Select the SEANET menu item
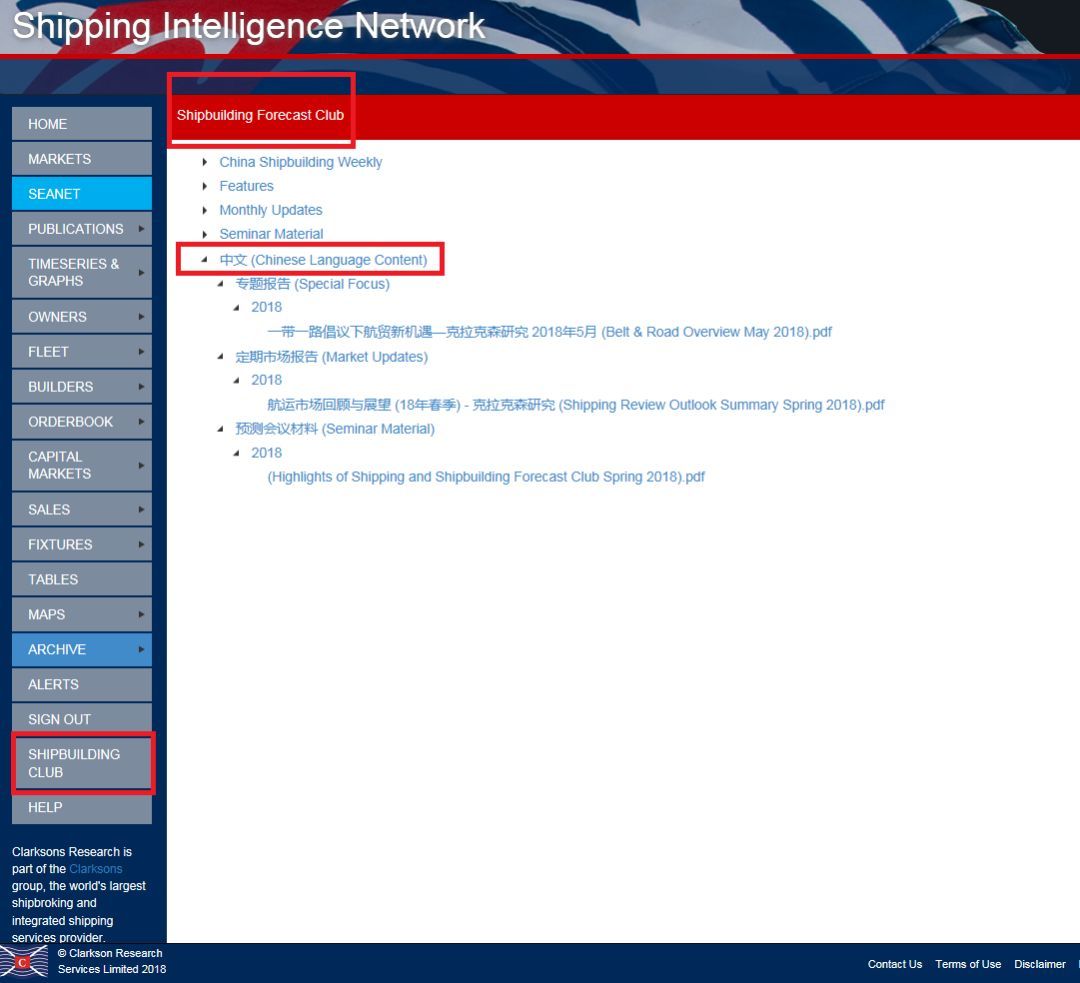This screenshot has width=1080, height=983. pyautogui.click(x=81, y=194)
